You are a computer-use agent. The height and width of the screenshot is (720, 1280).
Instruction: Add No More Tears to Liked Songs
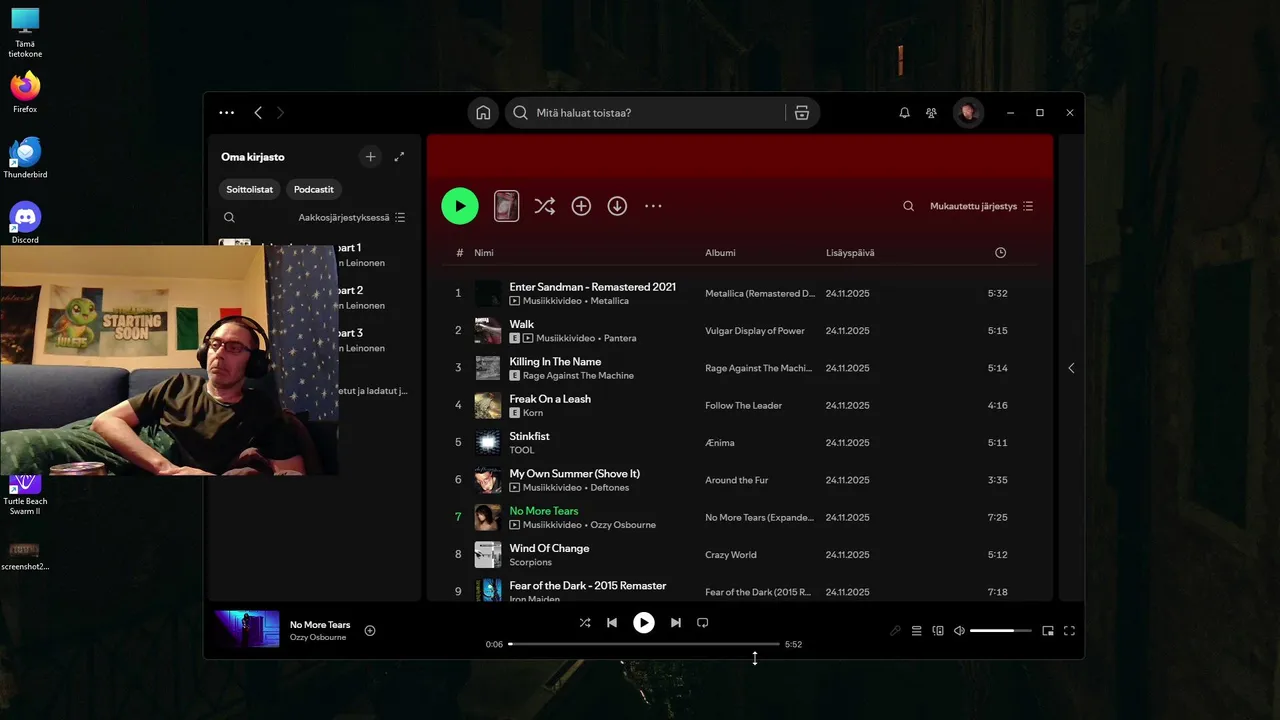370,630
